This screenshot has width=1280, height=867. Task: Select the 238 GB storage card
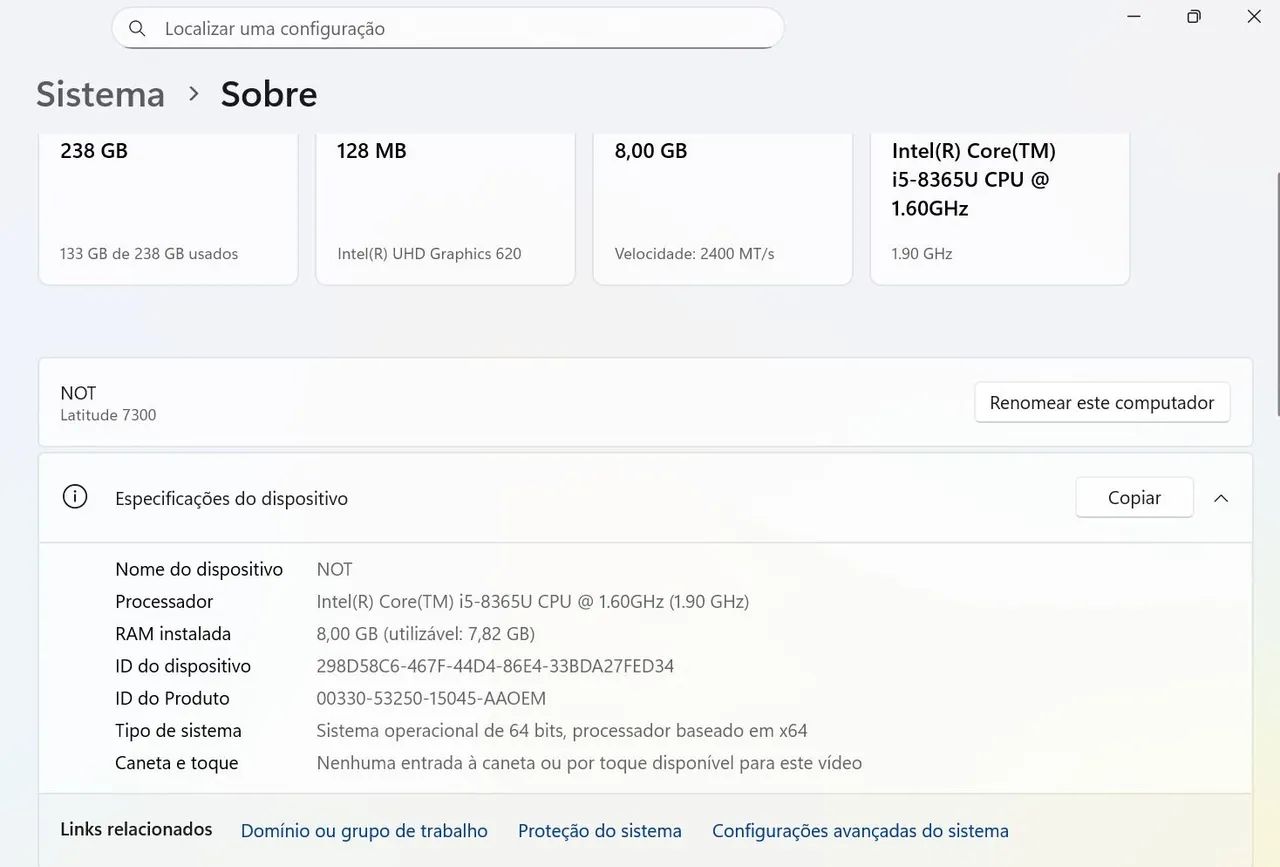pos(168,209)
